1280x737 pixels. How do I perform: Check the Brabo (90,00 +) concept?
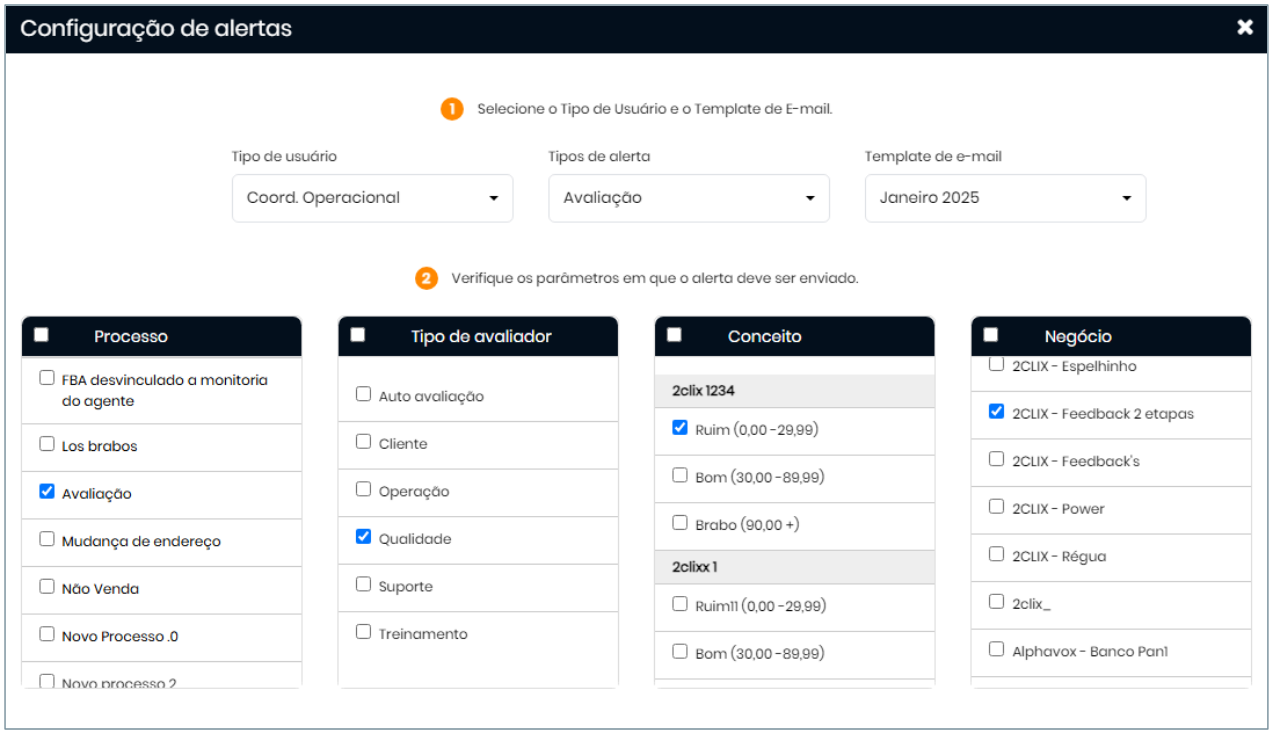[680, 522]
